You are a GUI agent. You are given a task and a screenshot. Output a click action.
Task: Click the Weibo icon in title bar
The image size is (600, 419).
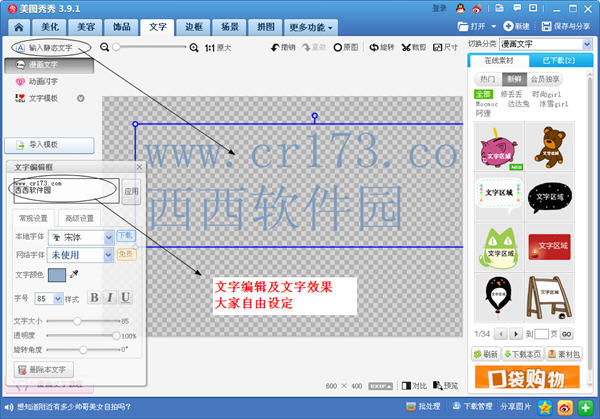pos(477,8)
